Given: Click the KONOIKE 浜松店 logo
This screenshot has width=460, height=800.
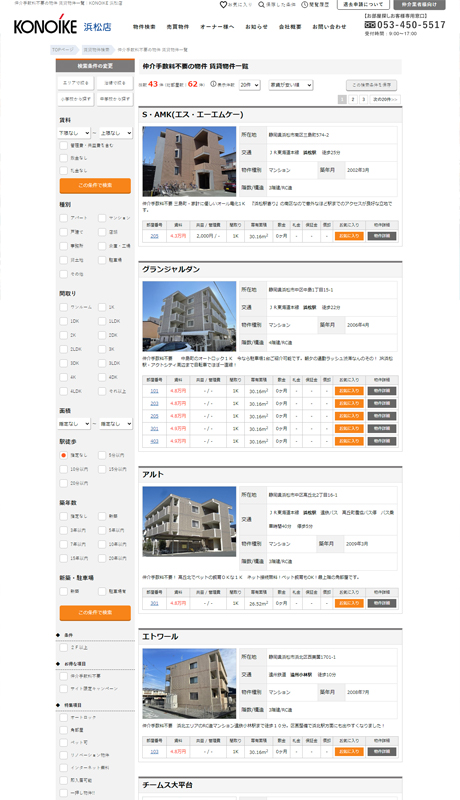Looking at the screenshot, I should point(63,27).
